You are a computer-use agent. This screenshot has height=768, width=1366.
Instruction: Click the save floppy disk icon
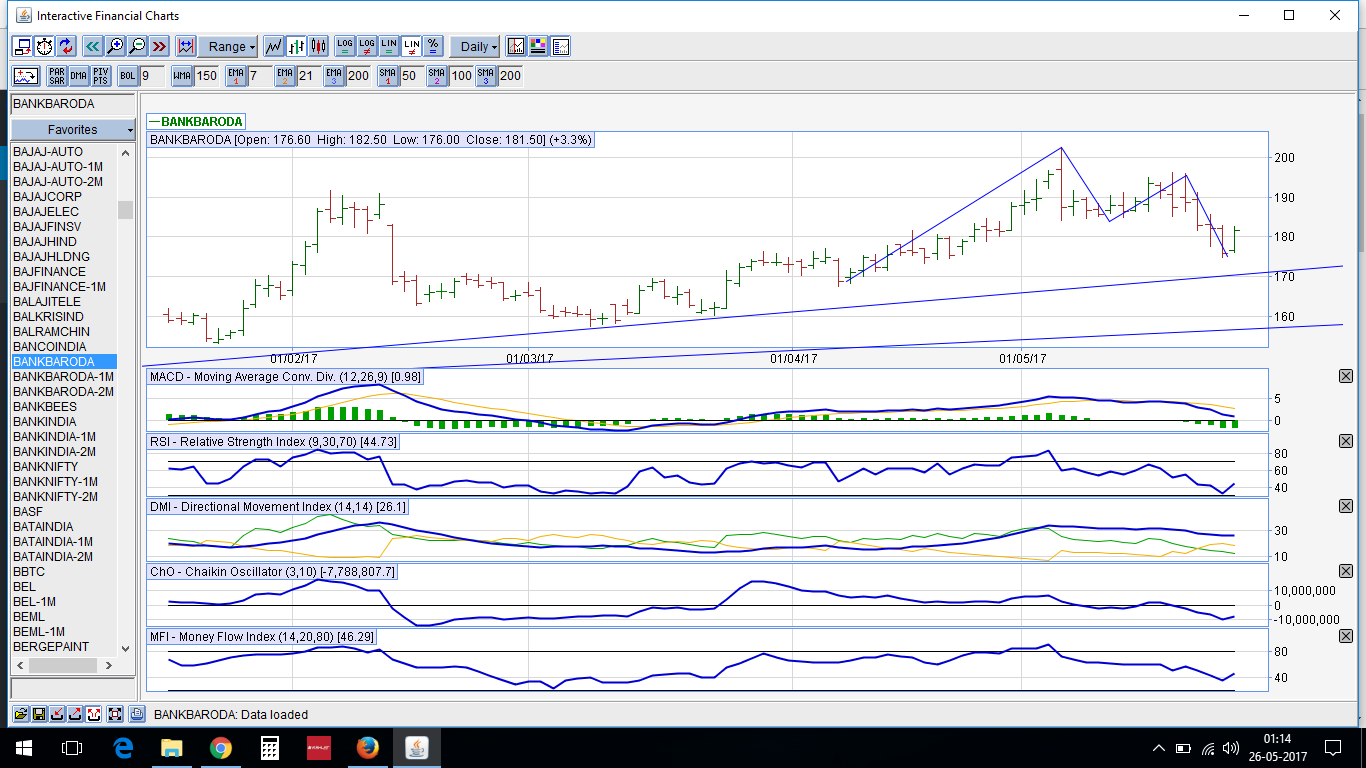(39, 714)
